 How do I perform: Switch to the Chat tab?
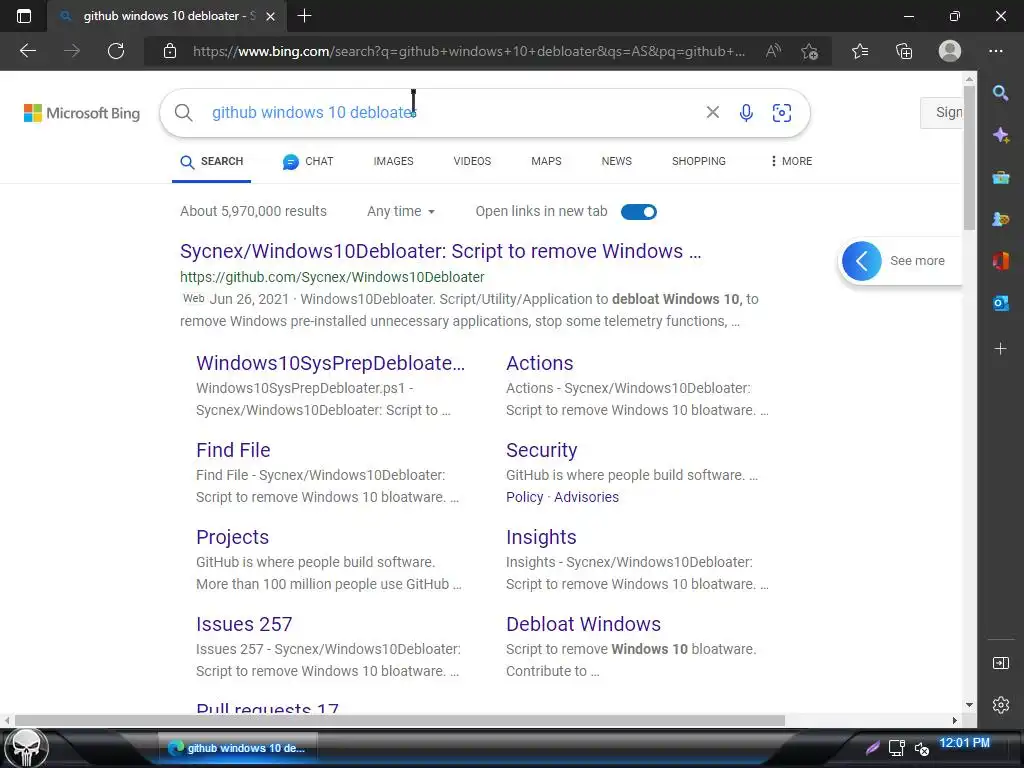308,161
